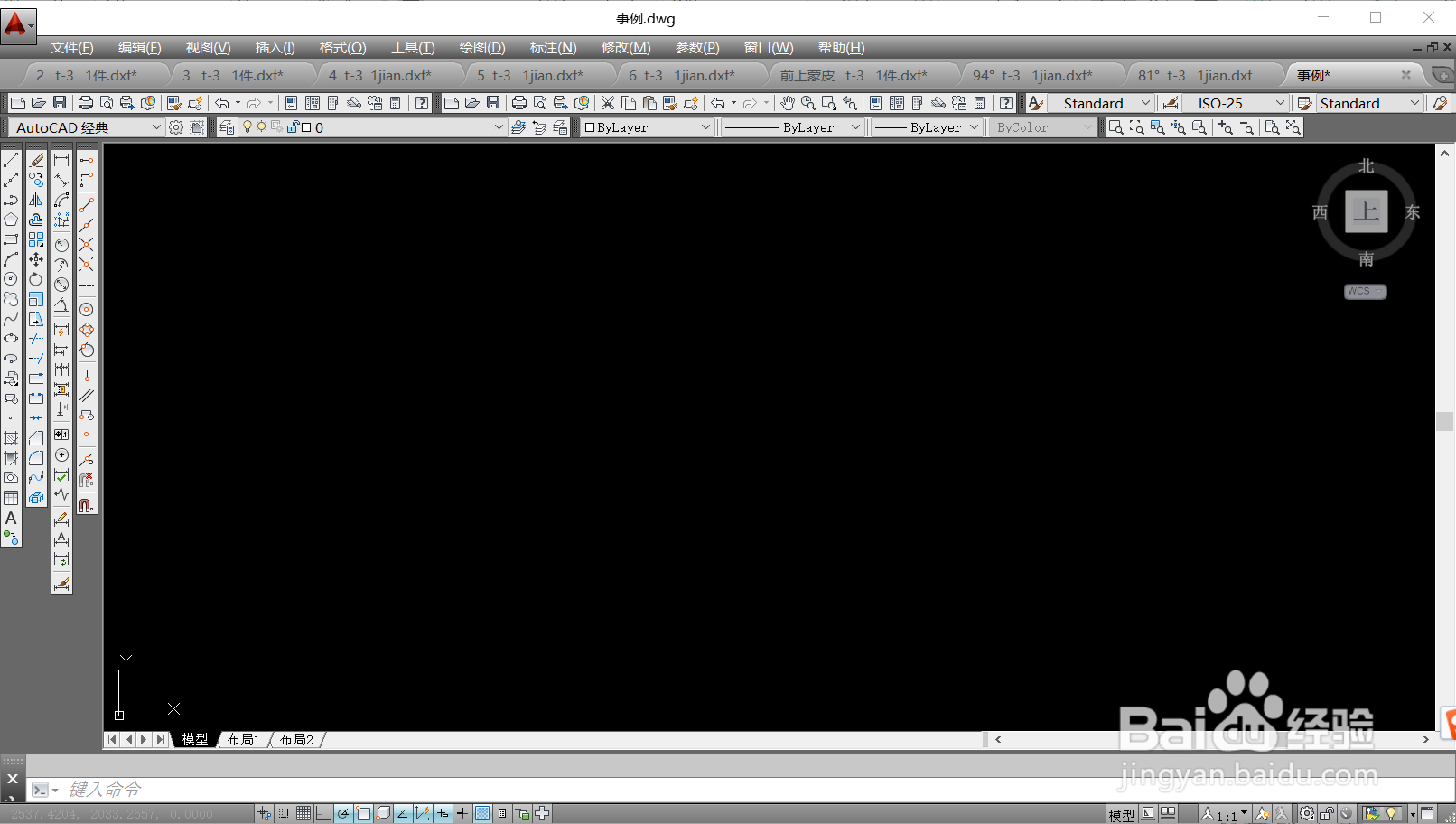Image resolution: width=1456 pixels, height=824 pixels.
Task: Toggle Object Snap in status bar
Action: point(363,813)
